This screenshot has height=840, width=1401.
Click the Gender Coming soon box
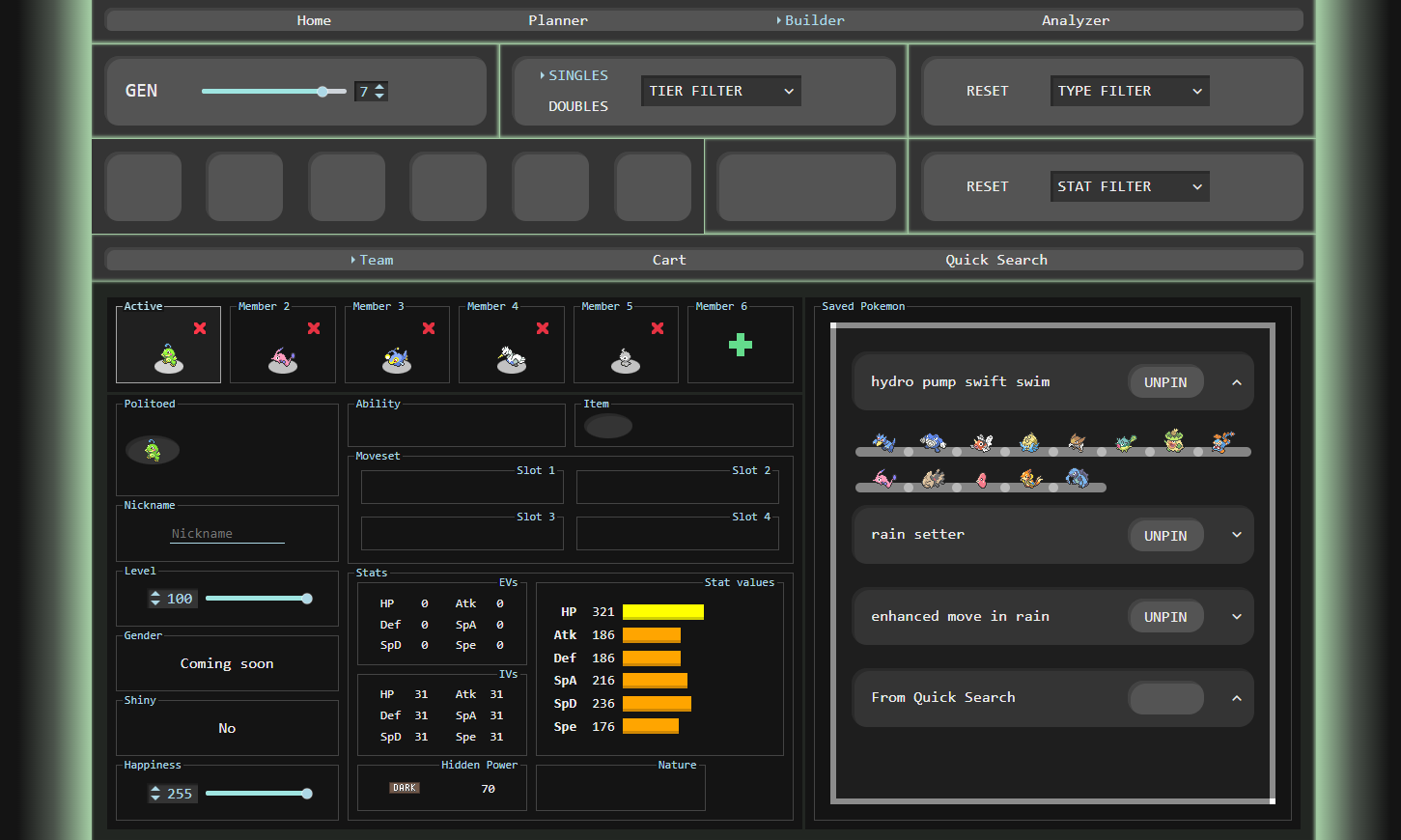coord(227,663)
